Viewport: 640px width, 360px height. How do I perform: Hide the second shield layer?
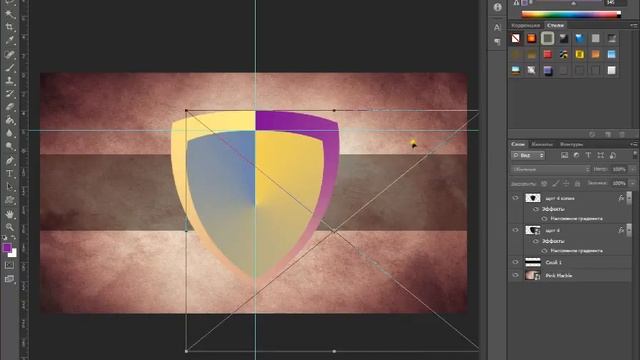click(x=515, y=230)
